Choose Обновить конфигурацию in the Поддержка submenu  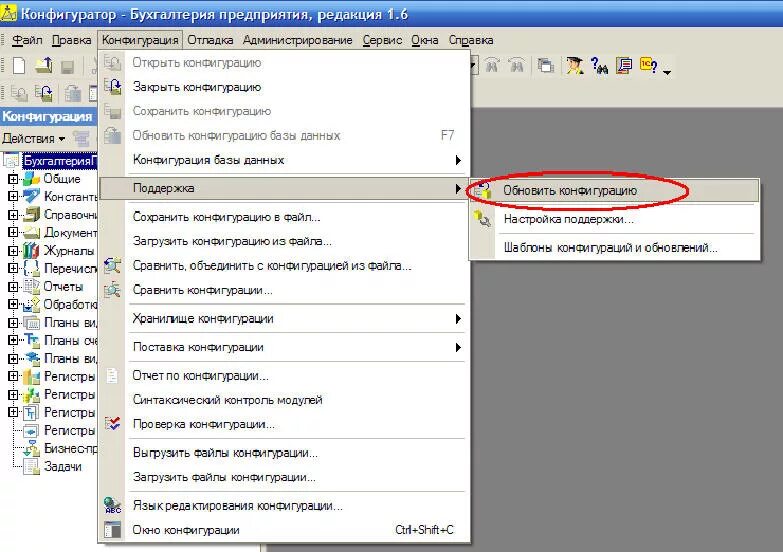tap(614, 190)
